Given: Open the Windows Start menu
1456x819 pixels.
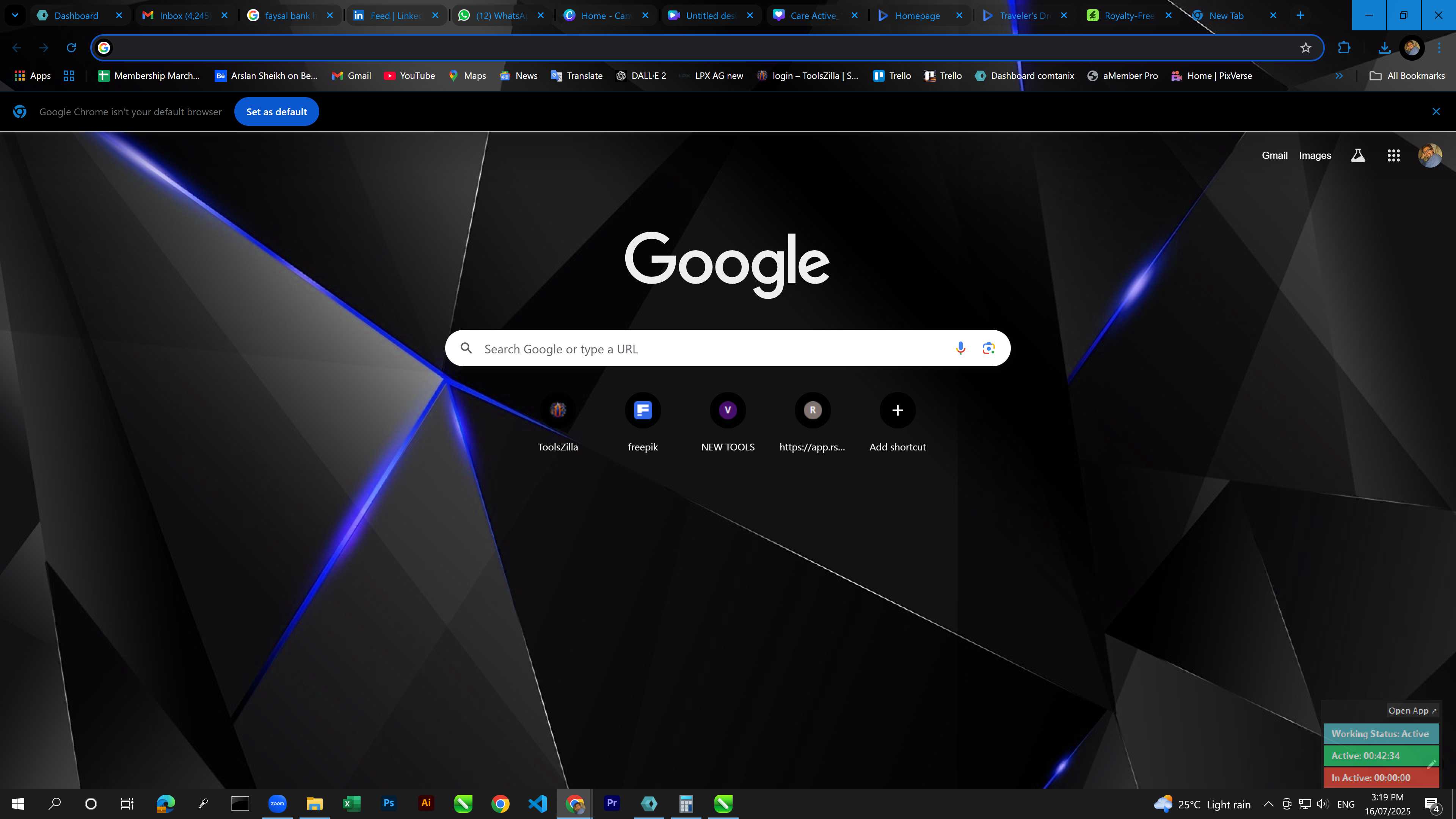Looking at the screenshot, I should (18, 803).
